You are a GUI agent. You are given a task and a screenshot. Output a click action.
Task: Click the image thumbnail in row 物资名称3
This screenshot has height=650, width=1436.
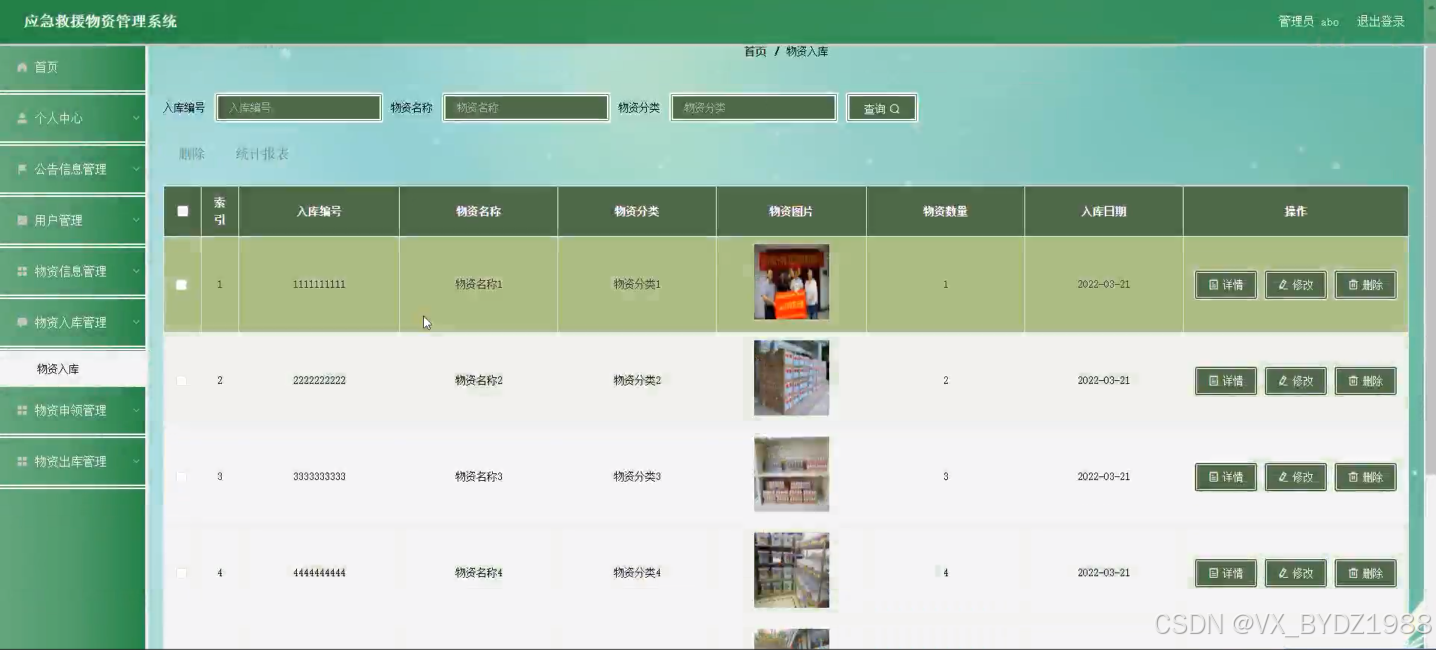[x=791, y=474]
